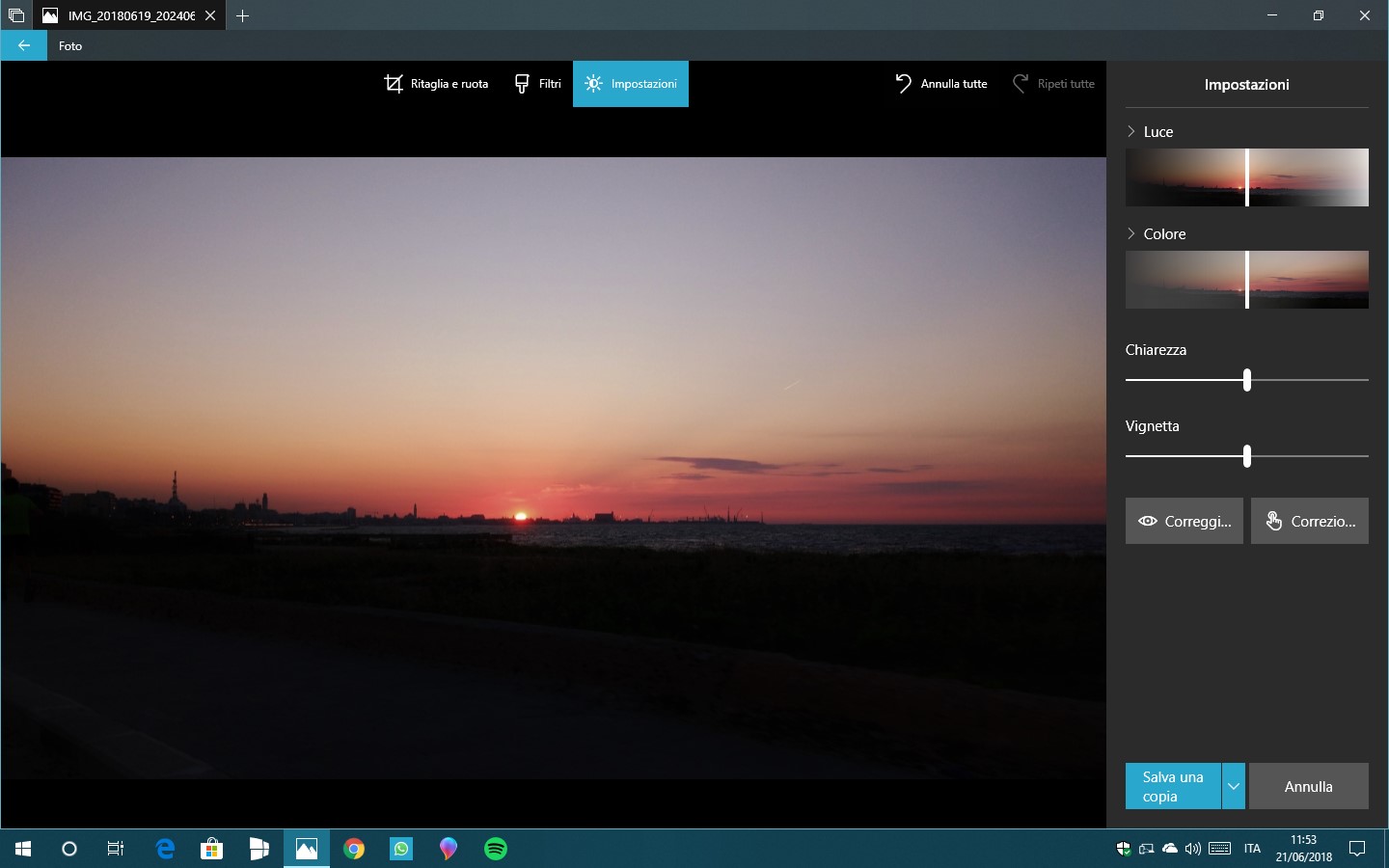Close the IMG_20180619 tab
1389x868 pixels.
210,15
